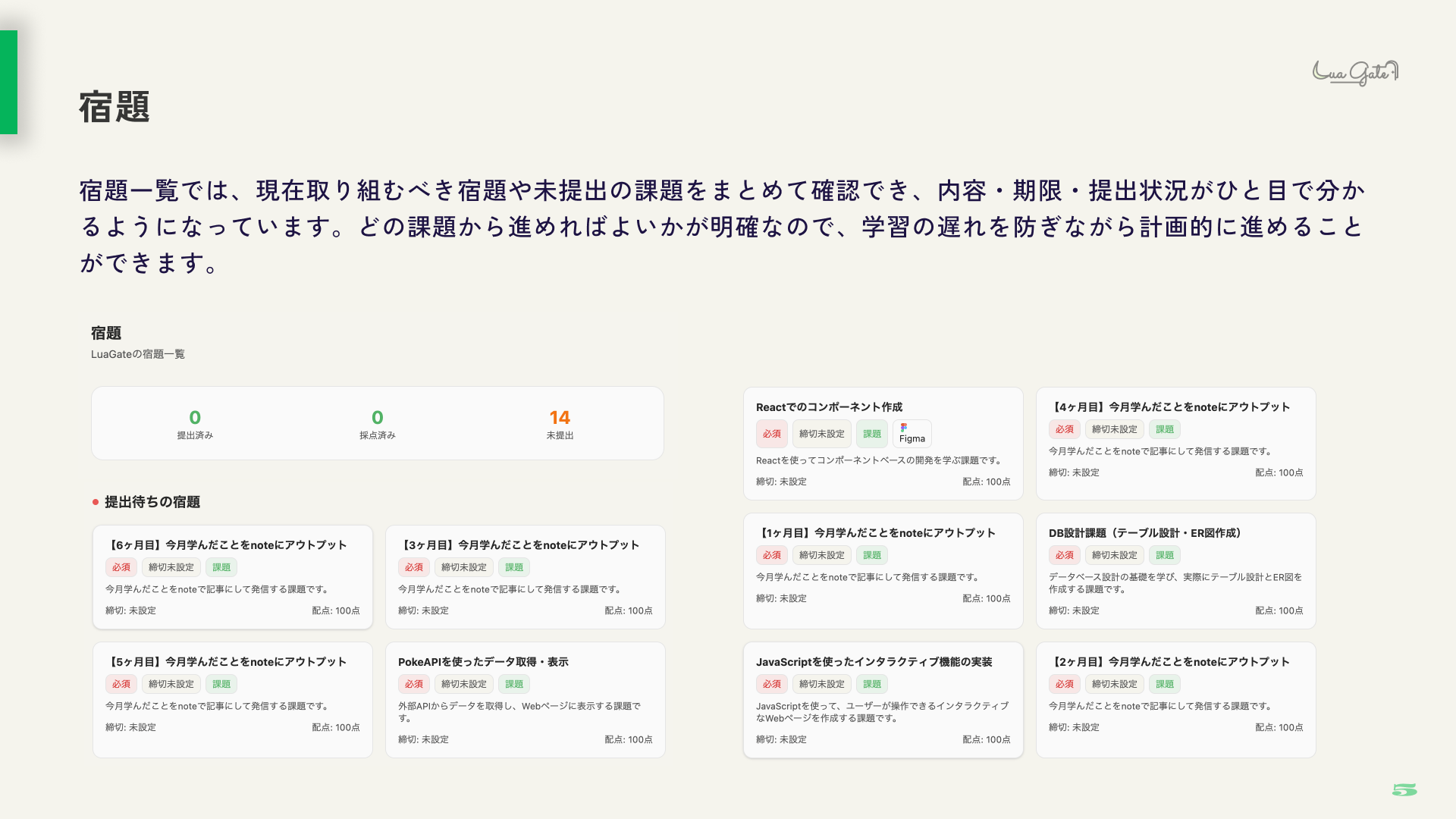Open the JavaScript interactive feature homework title
The image size is (1456, 819).
[874, 662]
